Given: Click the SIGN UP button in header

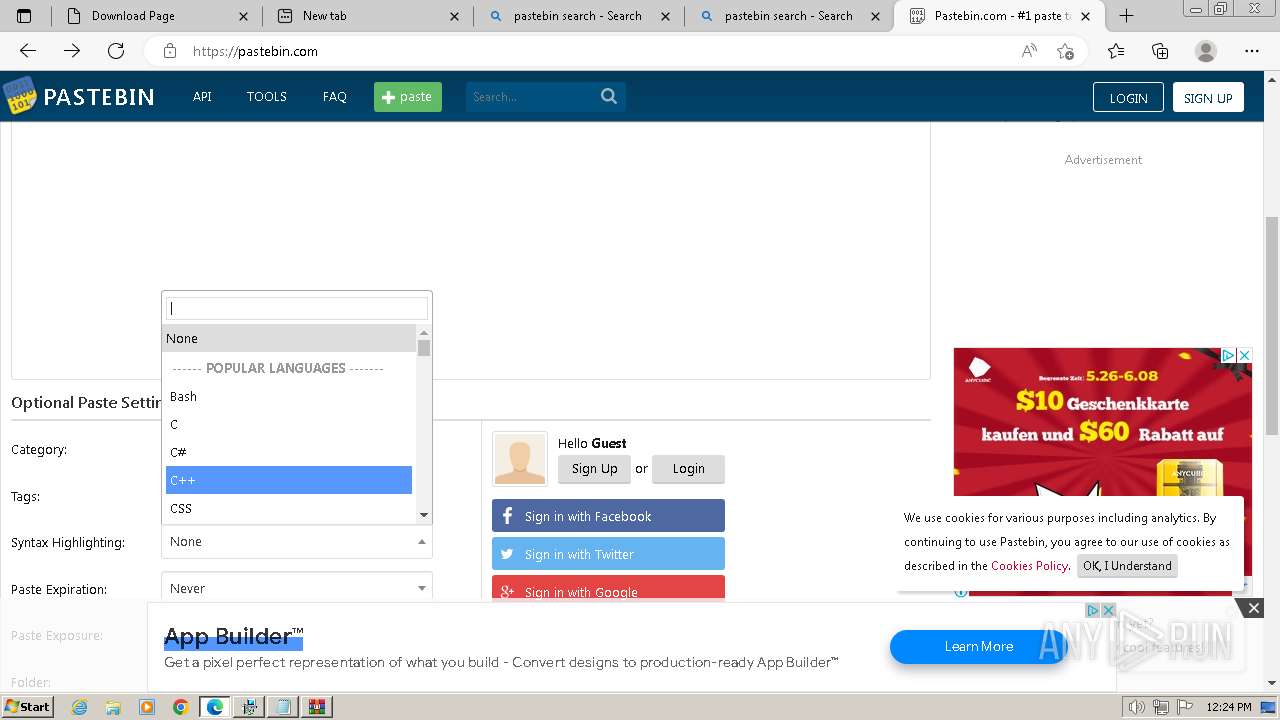Looking at the screenshot, I should click(x=1208, y=97).
